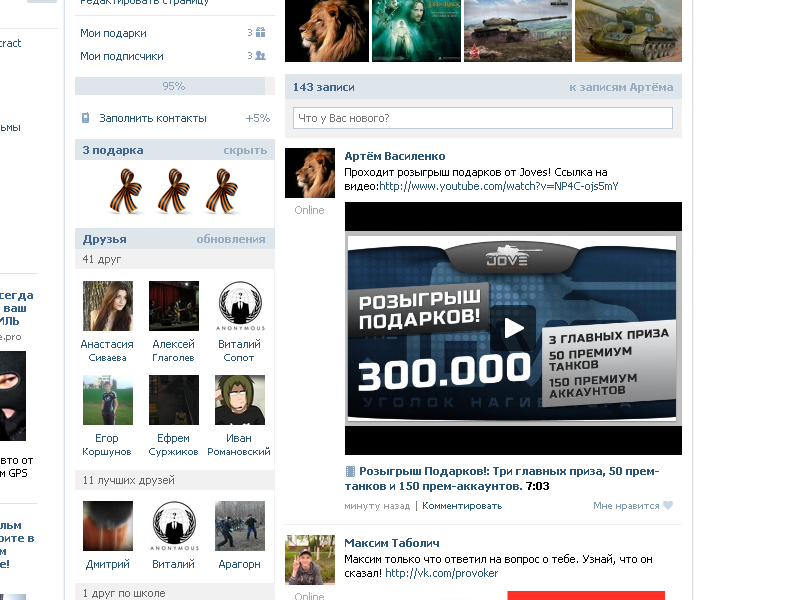Image resolution: width=800 pixels, height=600 pixels.
Task: Open Иван Романовский name link
Action: pos(239,444)
